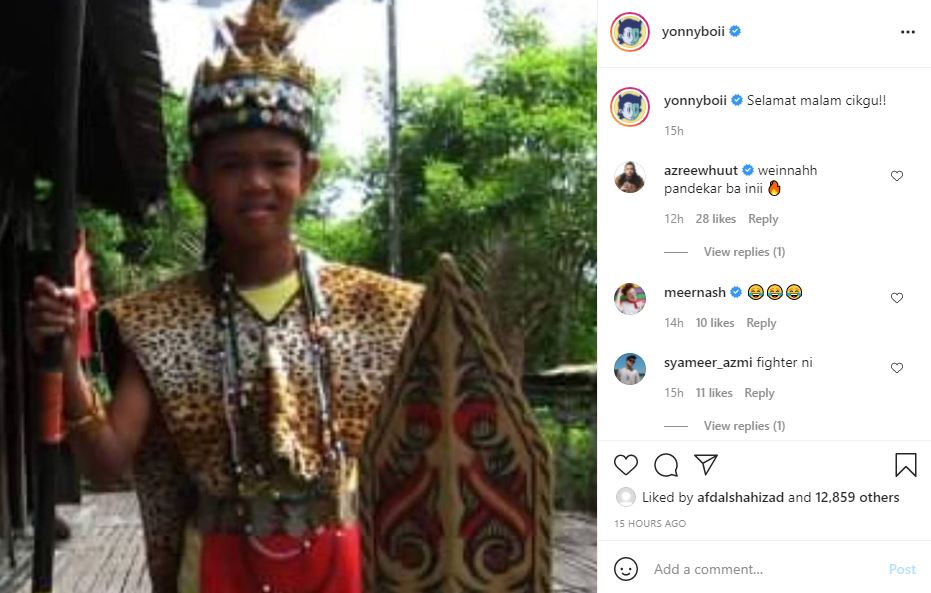Open yonnyboii's header profile picture
Image resolution: width=931 pixels, height=593 pixels.
point(630,32)
